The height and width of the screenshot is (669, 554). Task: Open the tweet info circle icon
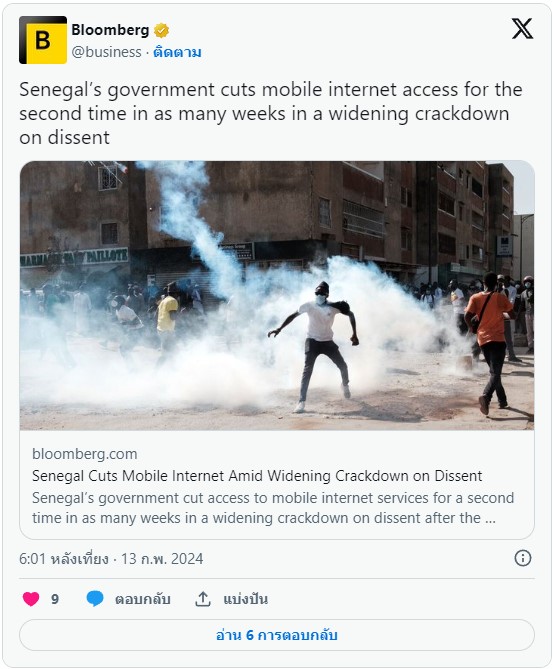pos(523,558)
